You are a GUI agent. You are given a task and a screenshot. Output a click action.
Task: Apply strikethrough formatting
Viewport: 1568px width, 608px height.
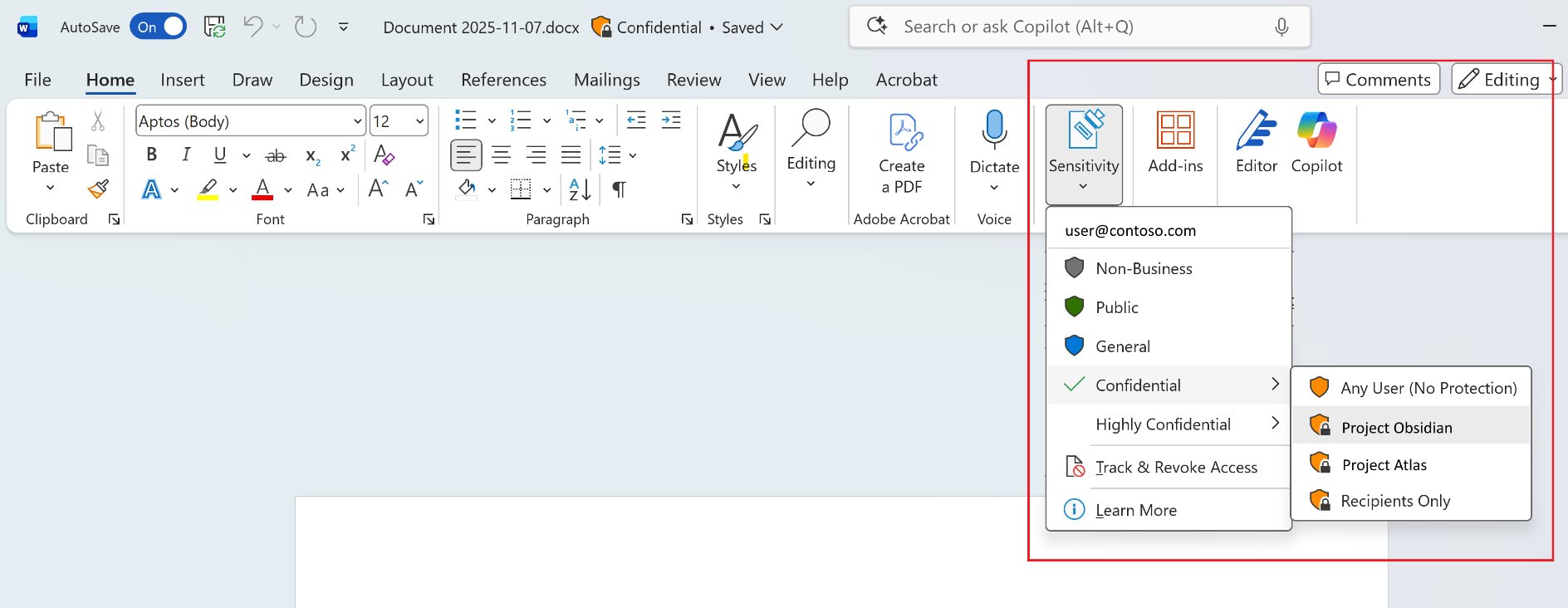[275, 155]
